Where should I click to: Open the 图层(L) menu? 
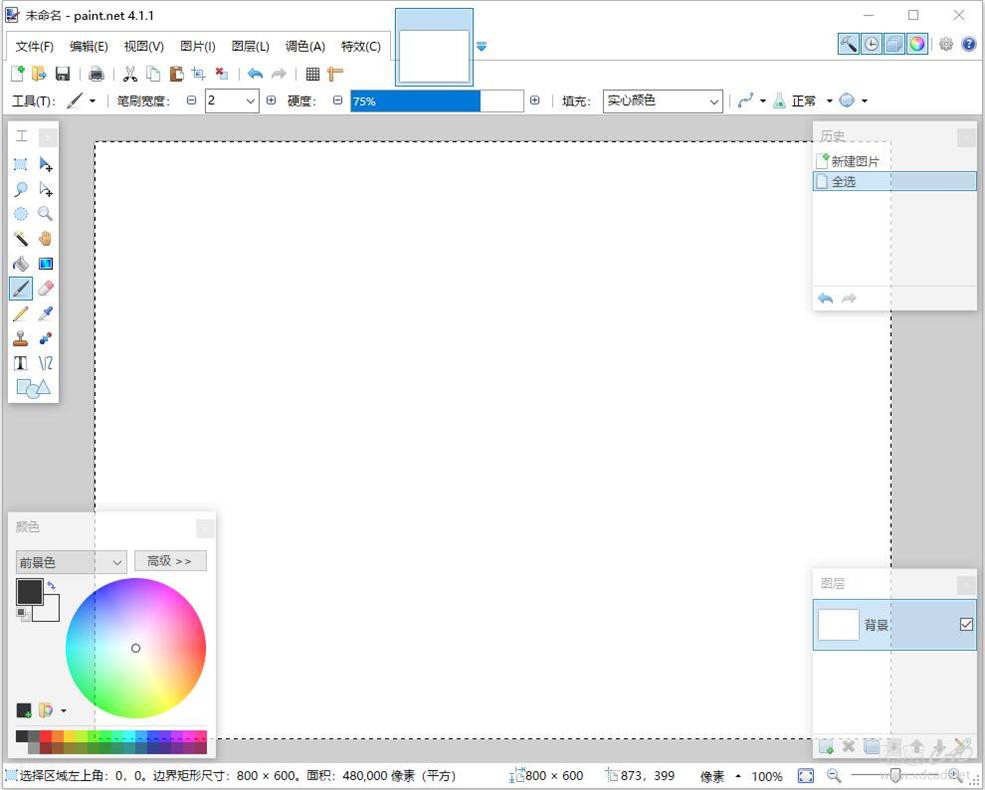click(x=250, y=46)
